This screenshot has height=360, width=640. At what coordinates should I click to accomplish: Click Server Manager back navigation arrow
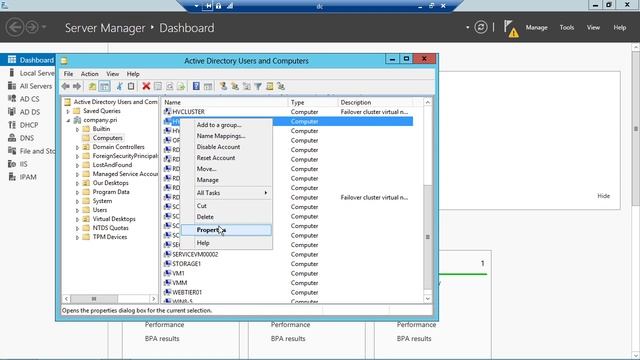[15, 27]
